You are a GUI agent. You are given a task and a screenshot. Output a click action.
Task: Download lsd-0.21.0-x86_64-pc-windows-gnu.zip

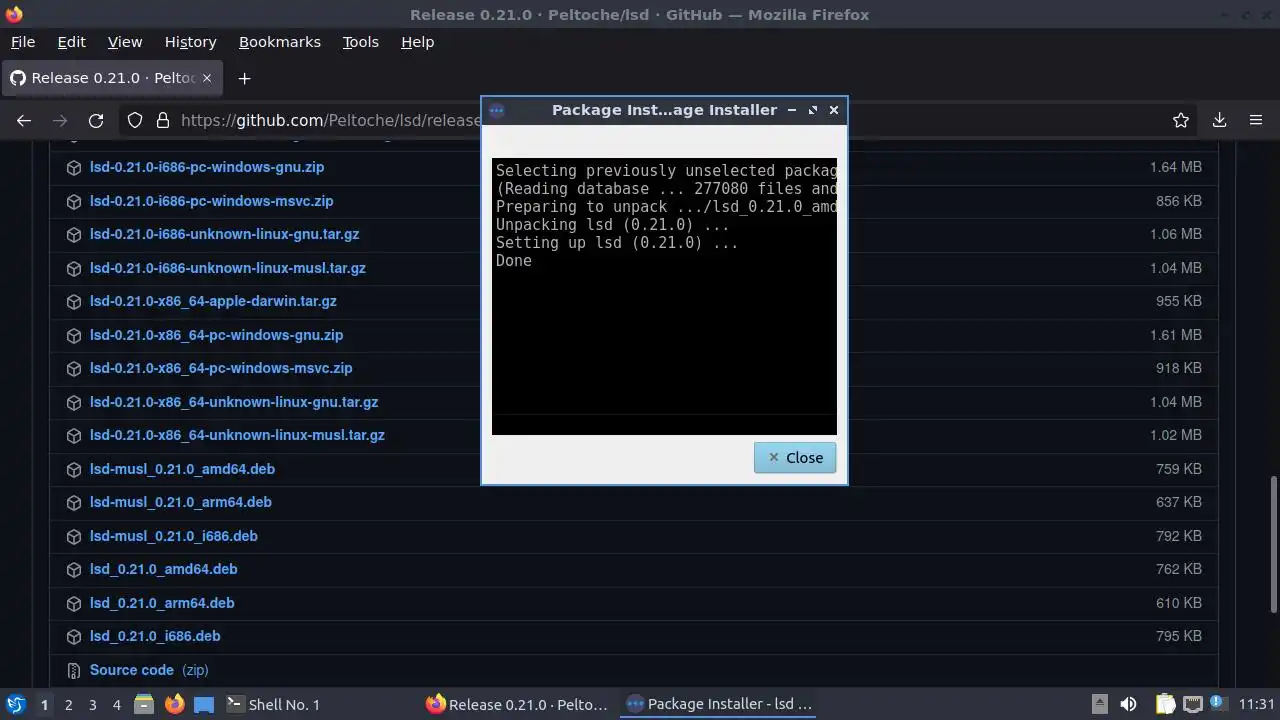pyautogui.click(x=216, y=335)
